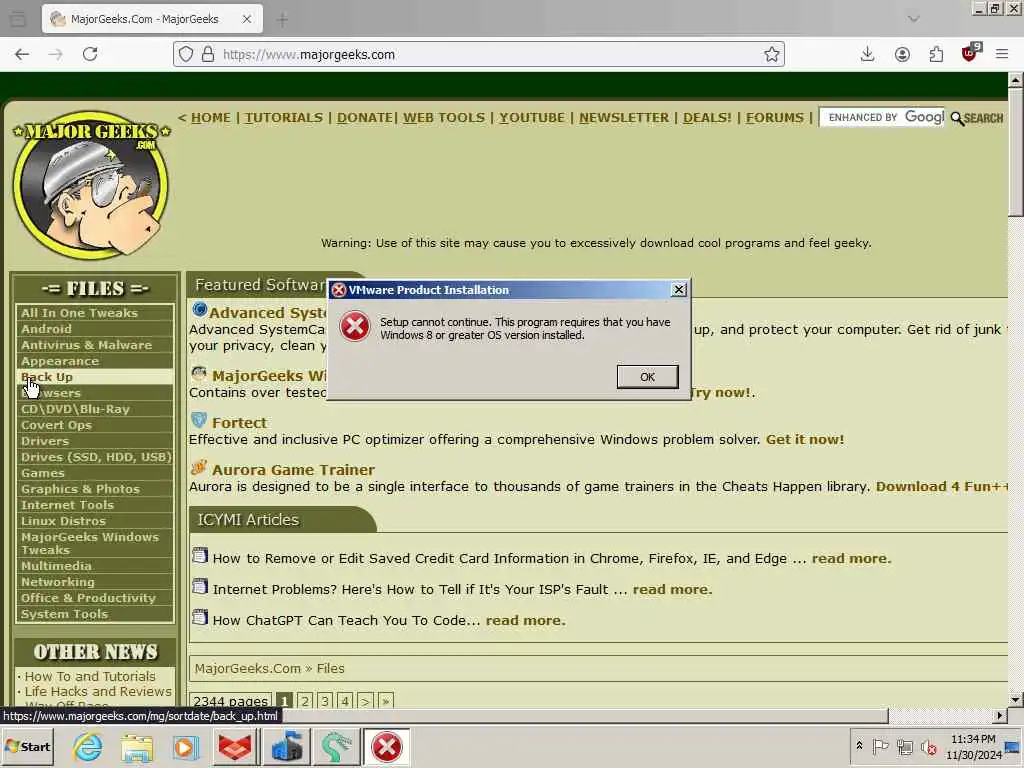Open Antivirus & Malware category

(95, 345)
